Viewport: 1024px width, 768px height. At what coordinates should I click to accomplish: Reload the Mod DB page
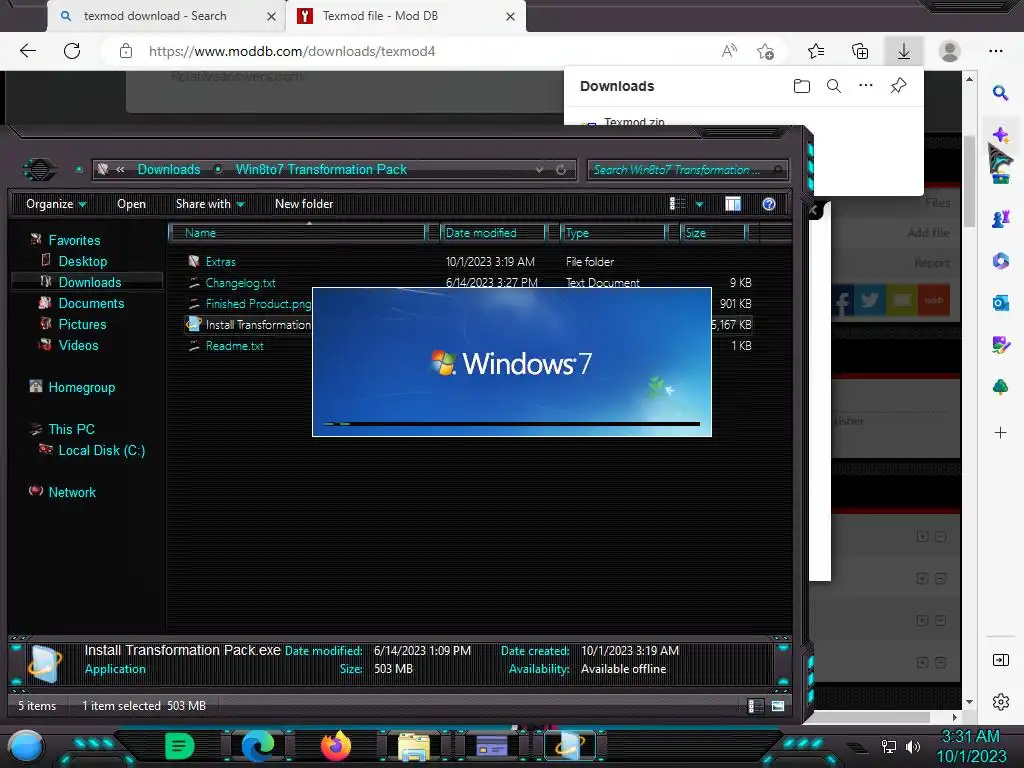72,51
